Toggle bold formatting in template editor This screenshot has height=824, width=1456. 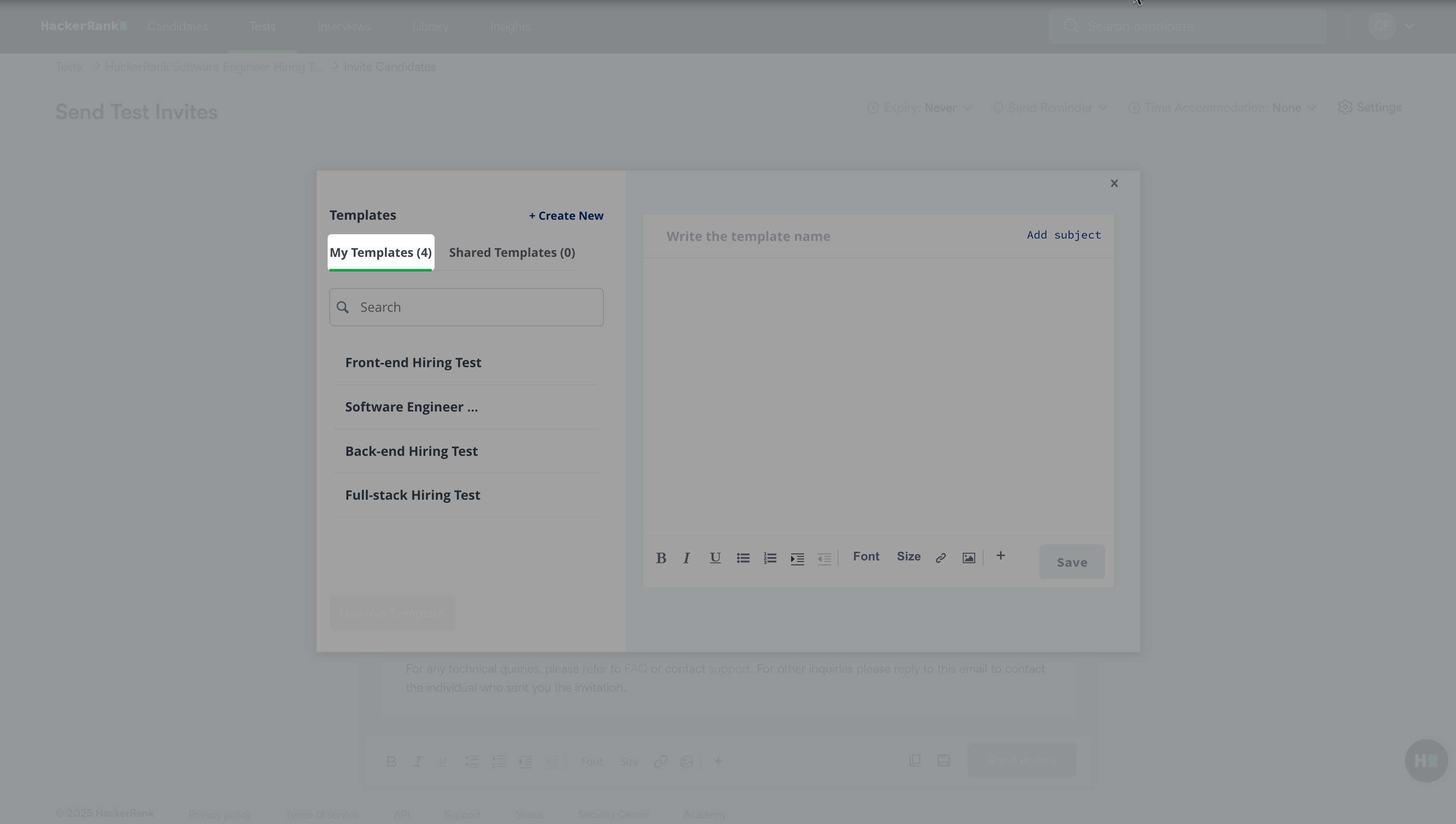(661, 558)
